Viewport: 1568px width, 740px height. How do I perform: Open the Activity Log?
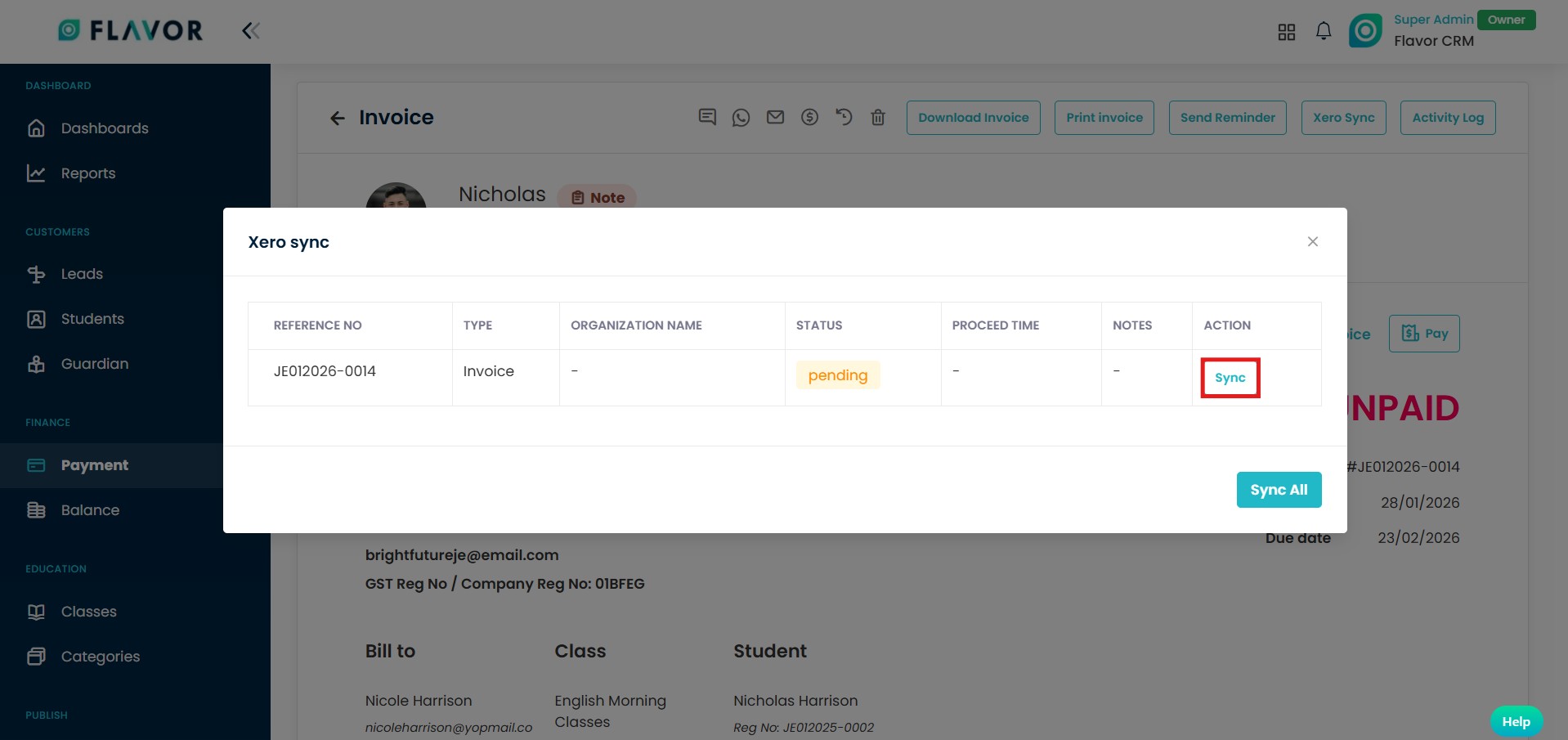[1447, 118]
